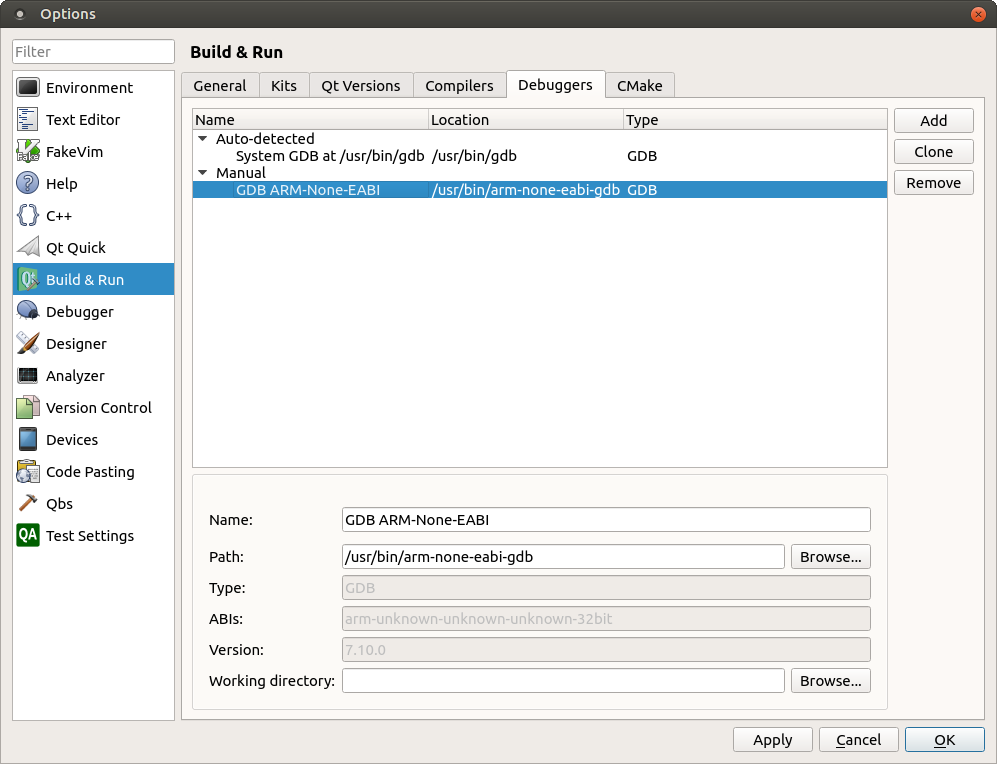997x764 pixels.
Task: Collapse the Auto-detected debuggers group
Action: pos(203,139)
